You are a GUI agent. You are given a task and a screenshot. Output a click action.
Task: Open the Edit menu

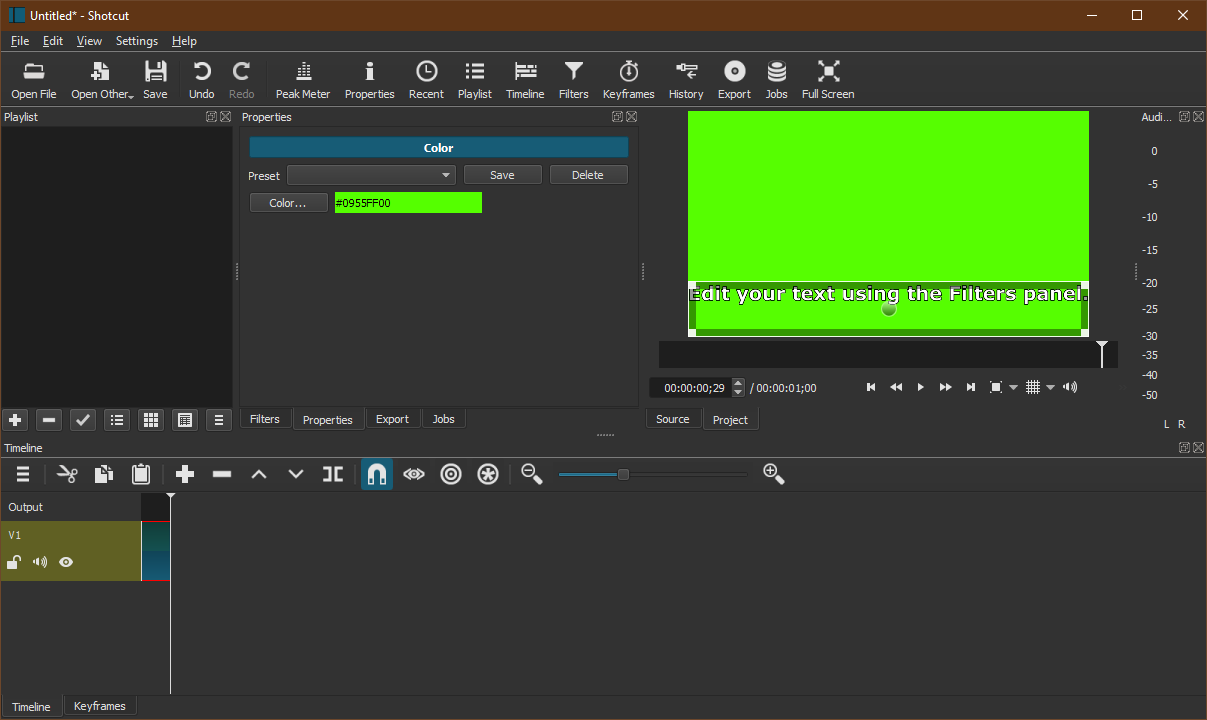53,41
